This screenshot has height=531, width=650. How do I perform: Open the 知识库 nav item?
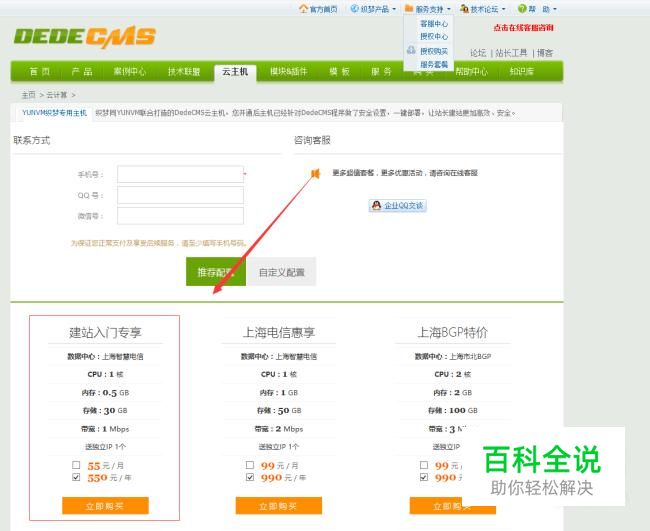[521, 71]
